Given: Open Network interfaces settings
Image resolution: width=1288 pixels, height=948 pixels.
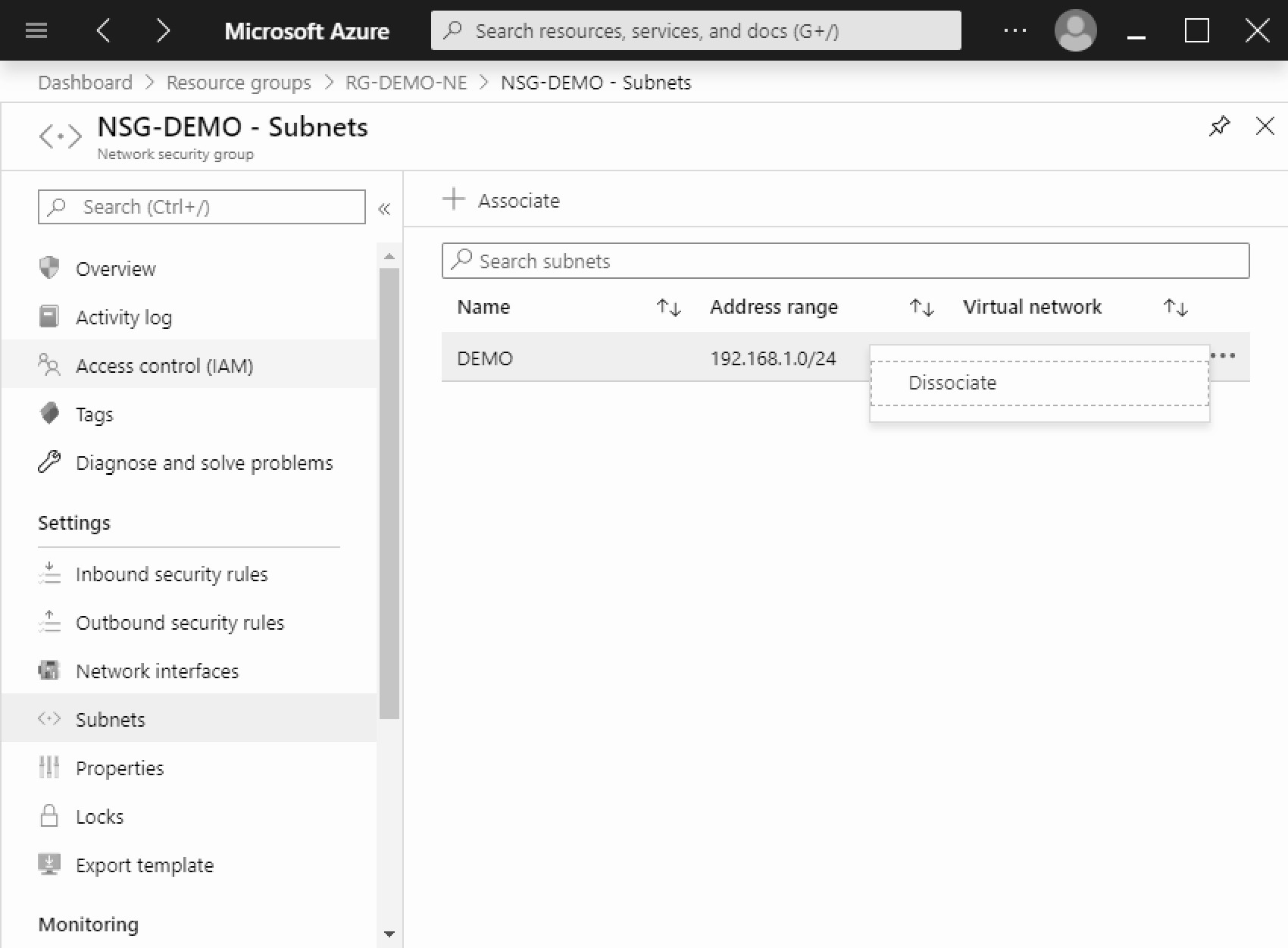Looking at the screenshot, I should pyautogui.click(x=156, y=671).
